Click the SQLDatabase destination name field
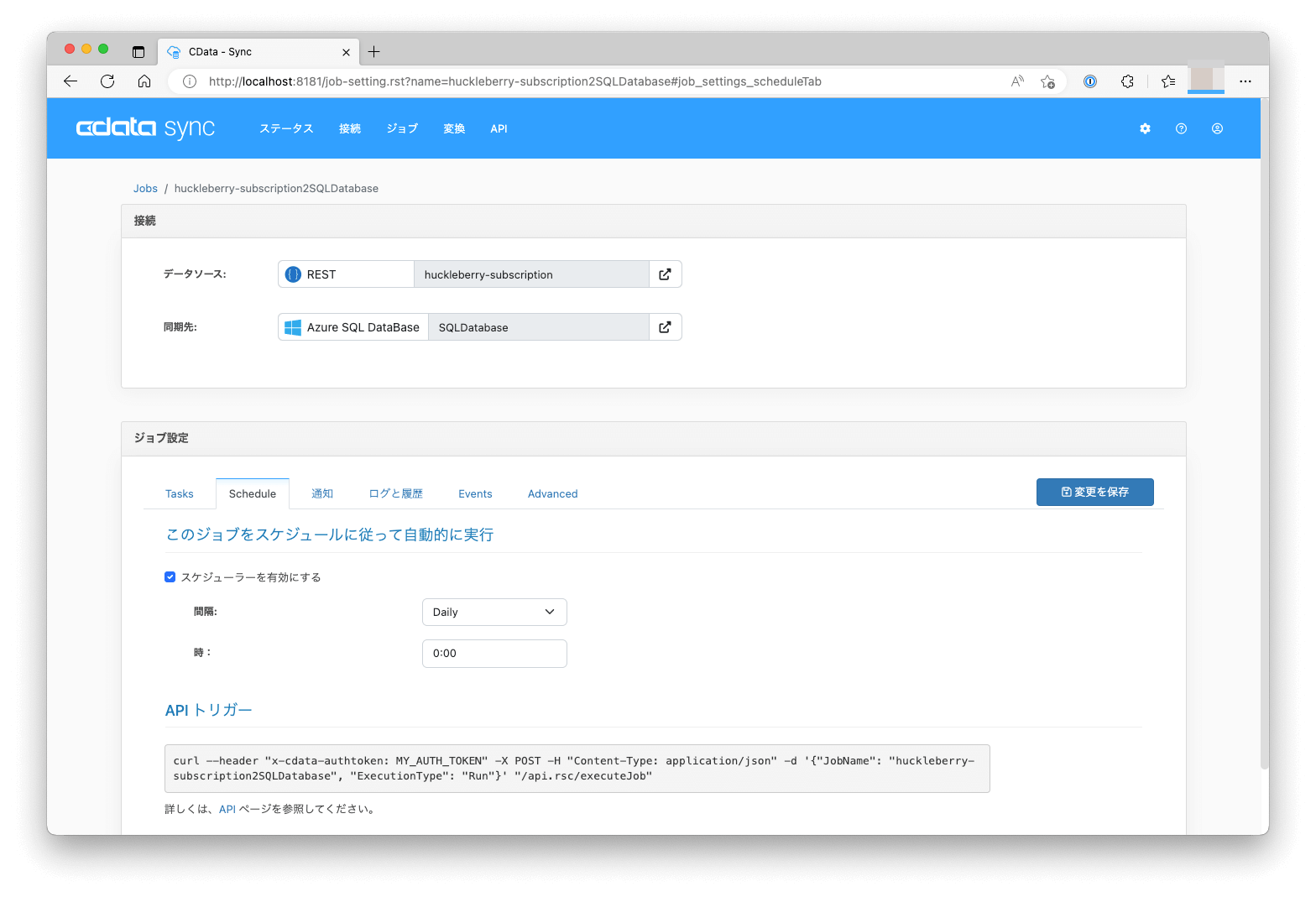This screenshot has height=897, width=1316. coord(539,327)
